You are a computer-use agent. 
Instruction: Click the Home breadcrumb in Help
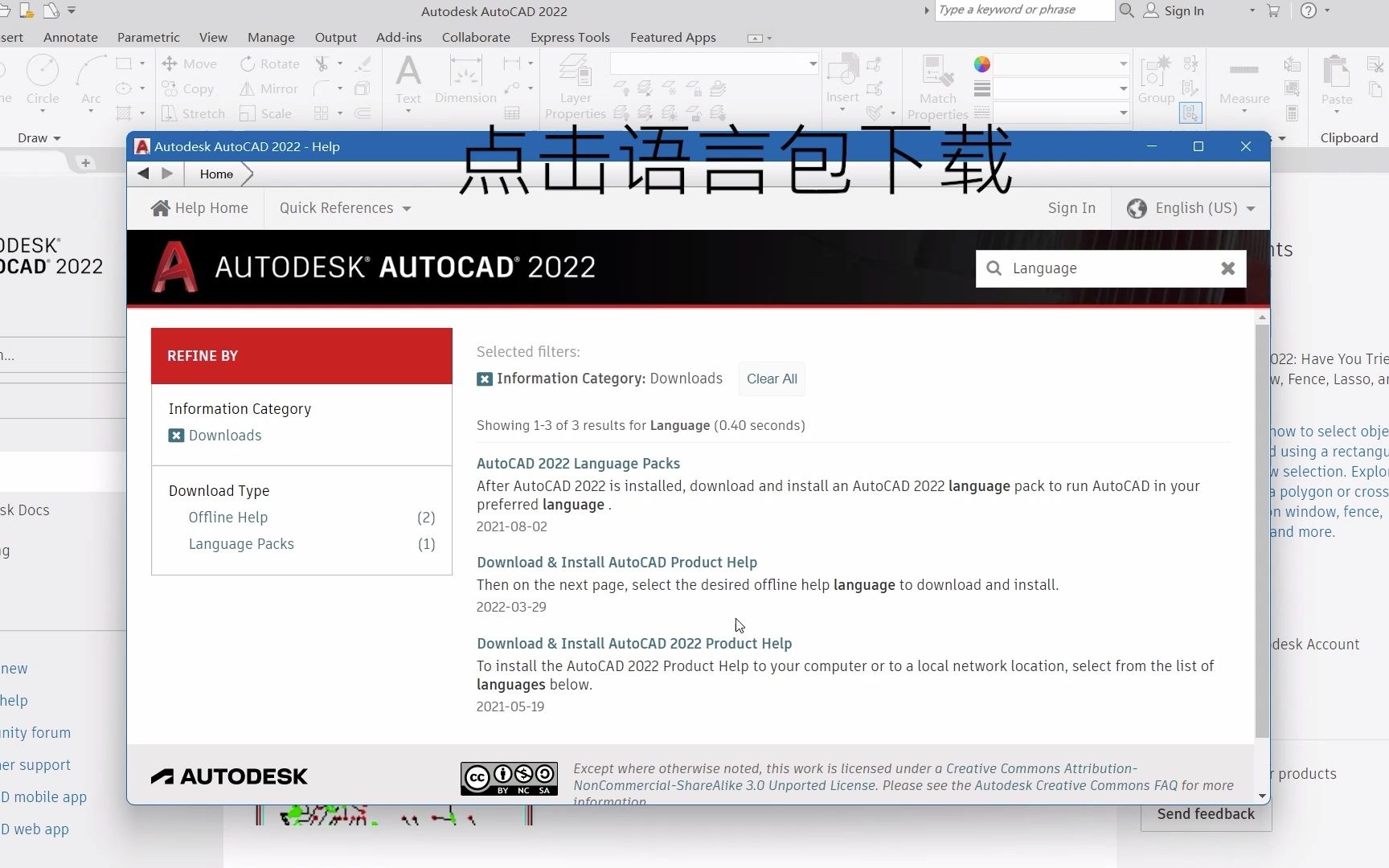216,174
